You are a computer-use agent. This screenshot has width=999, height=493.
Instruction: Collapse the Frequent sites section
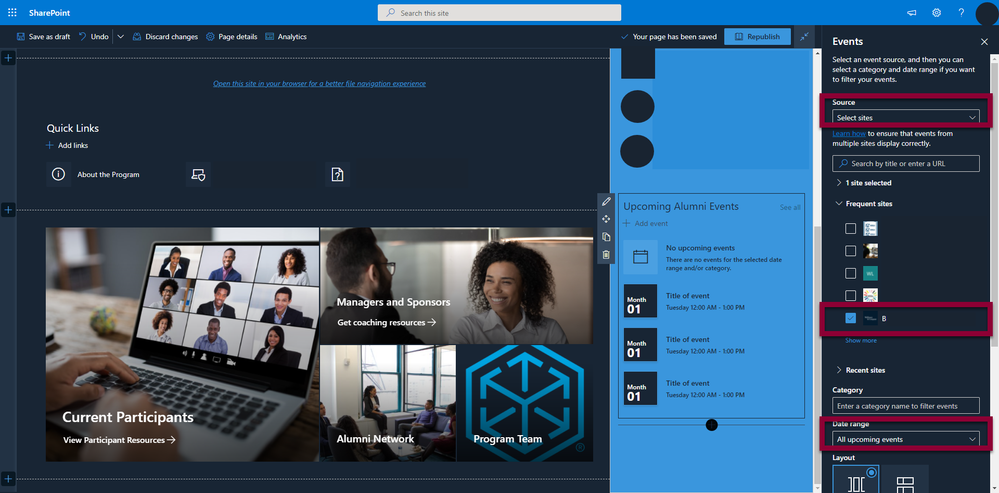click(x=863, y=204)
